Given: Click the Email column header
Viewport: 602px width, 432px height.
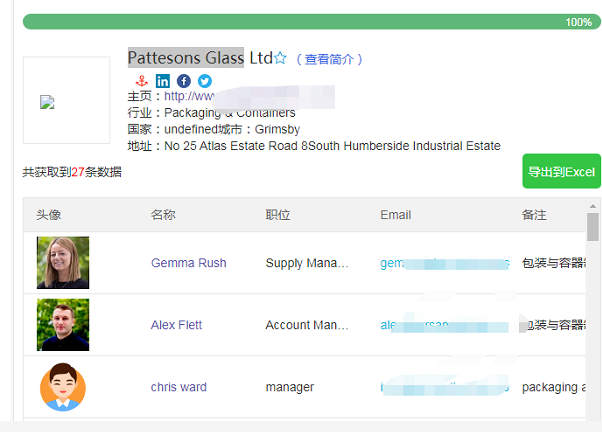Looking at the screenshot, I should [395, 215].
